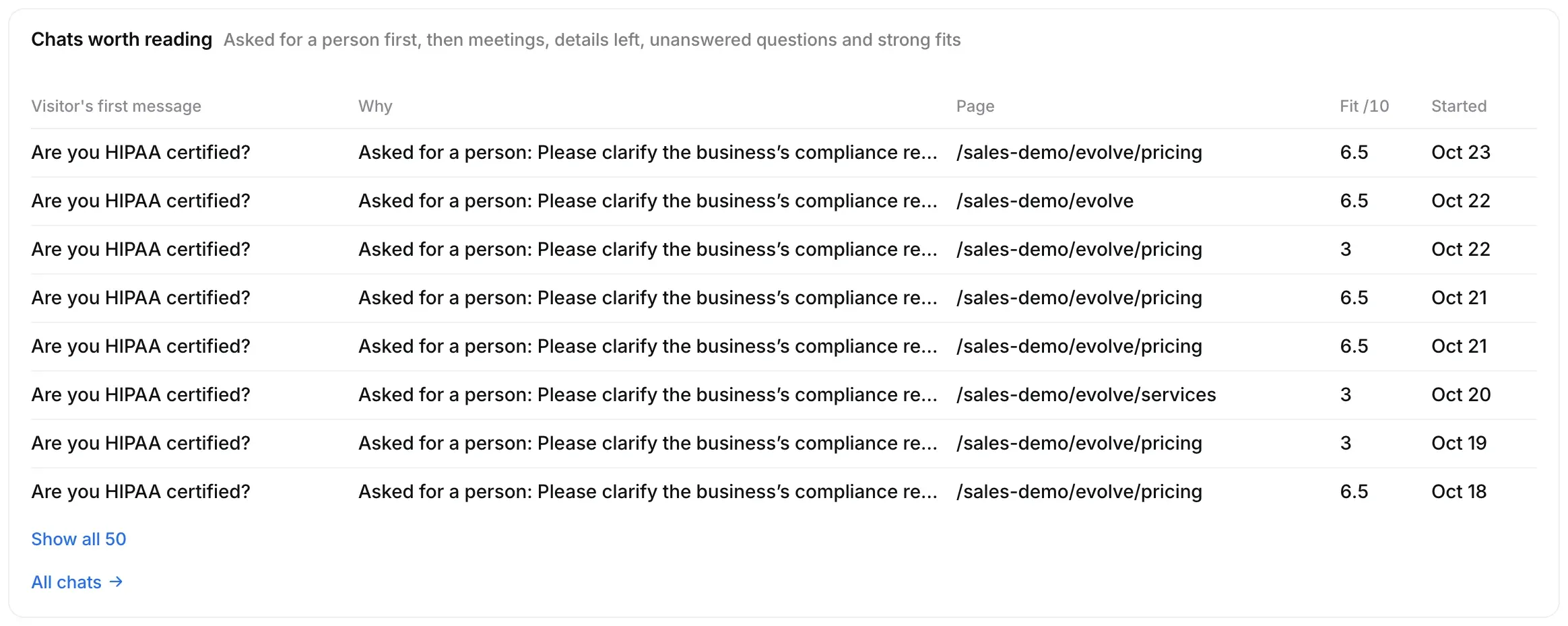The image size is (1568, 626).
Task: Select the Oct 23 HIPAA chat row
Action: pyautogui.click(x=784, y=153)
